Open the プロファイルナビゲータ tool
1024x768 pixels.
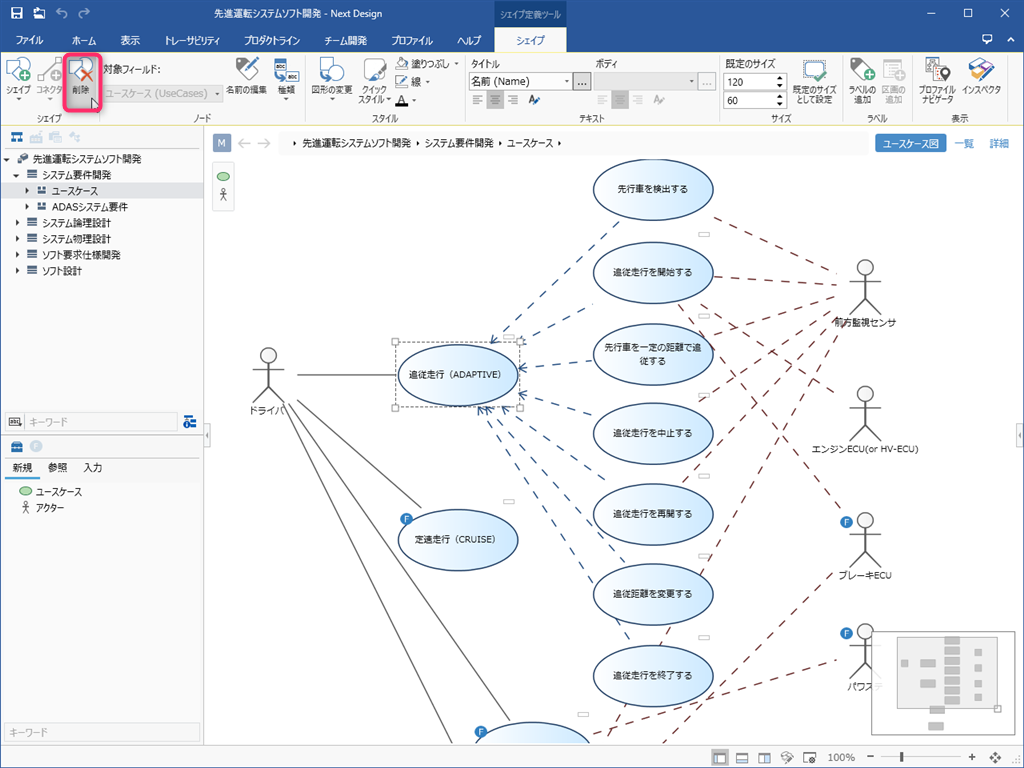(937, 79)
